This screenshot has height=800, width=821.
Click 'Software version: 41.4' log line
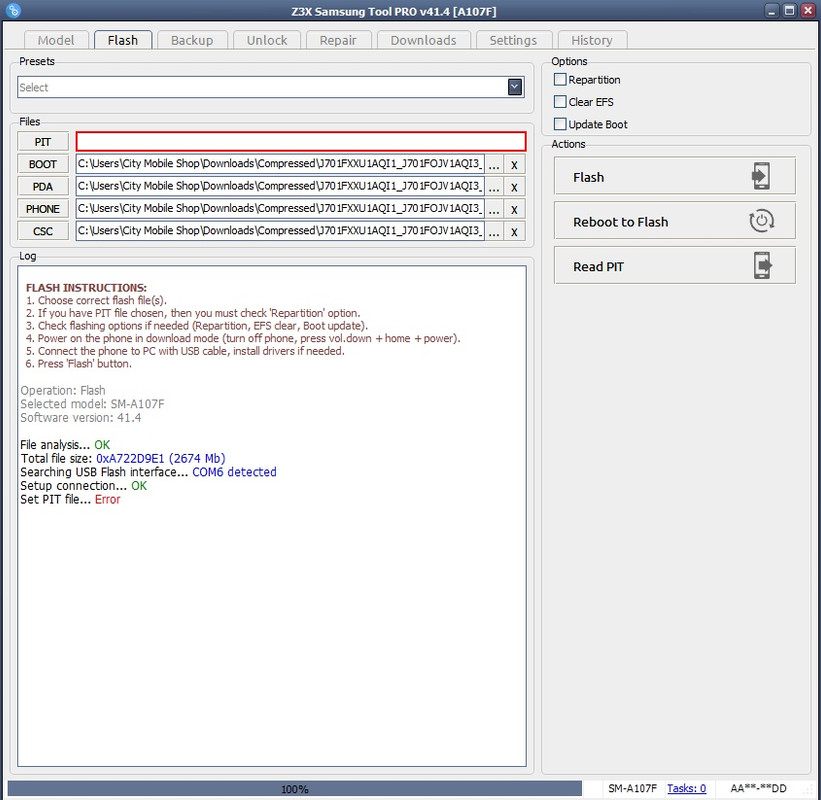click(81, 418)
